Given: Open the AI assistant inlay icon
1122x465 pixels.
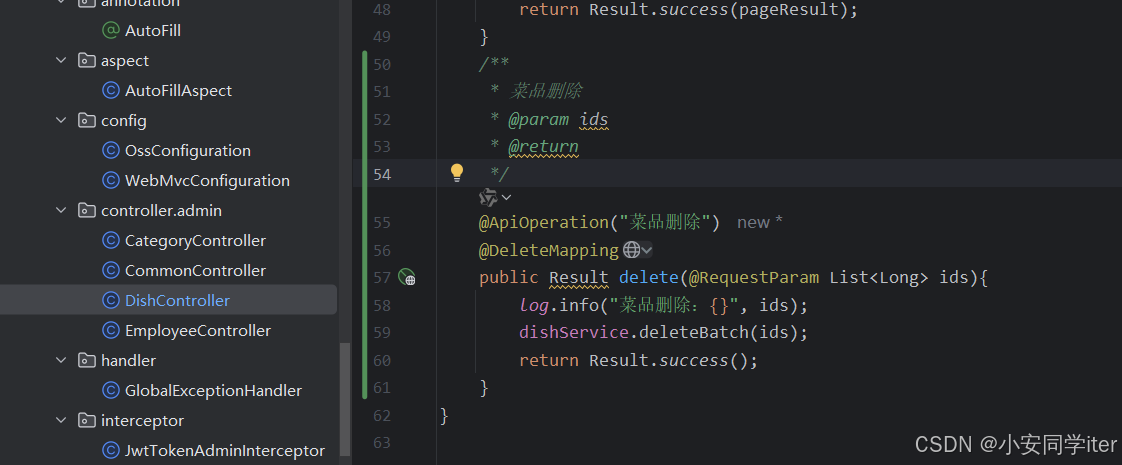Looking at the screenshot, I should [488, 197].
